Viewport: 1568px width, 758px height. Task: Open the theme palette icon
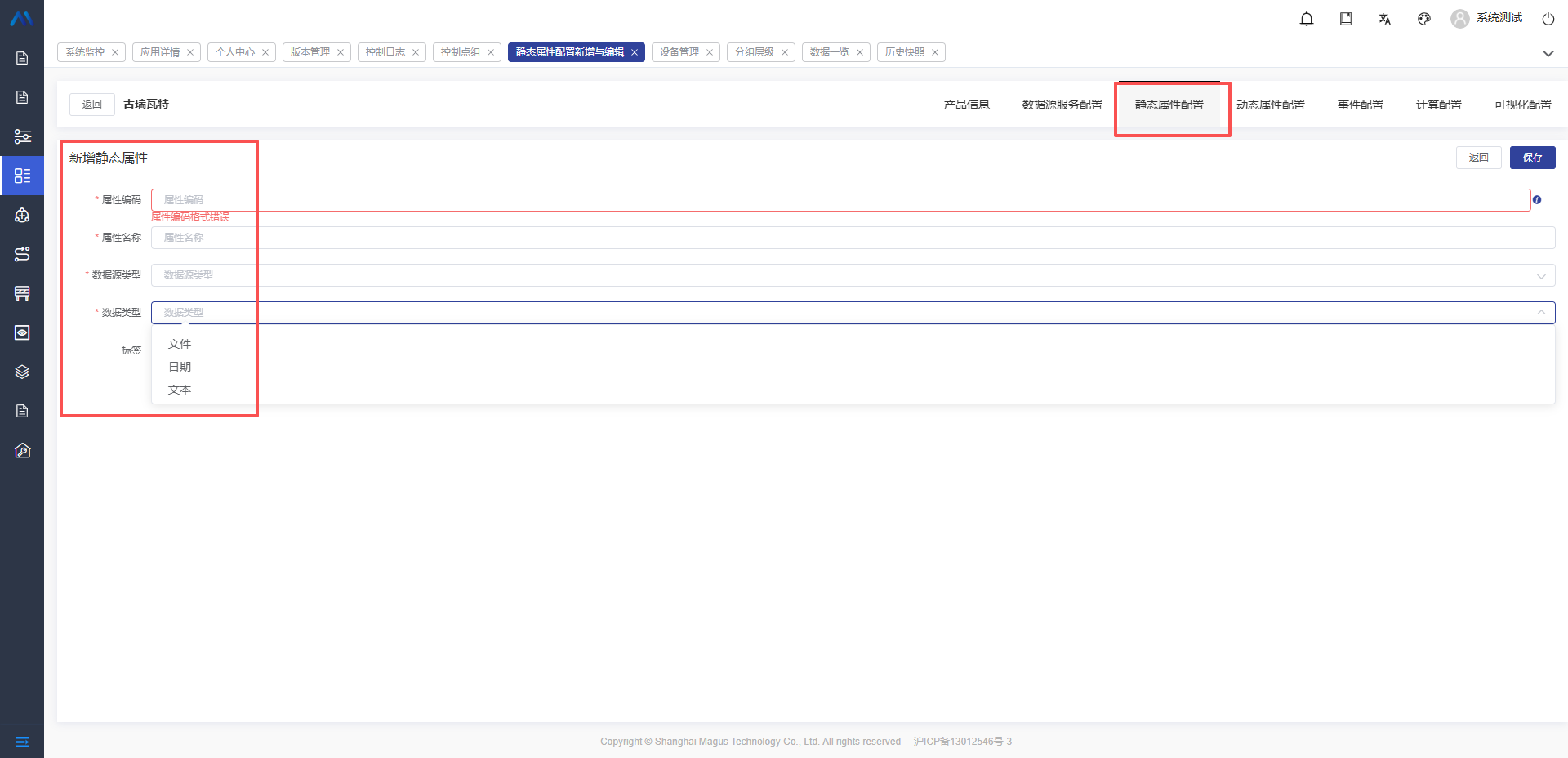click(1424, 19)
